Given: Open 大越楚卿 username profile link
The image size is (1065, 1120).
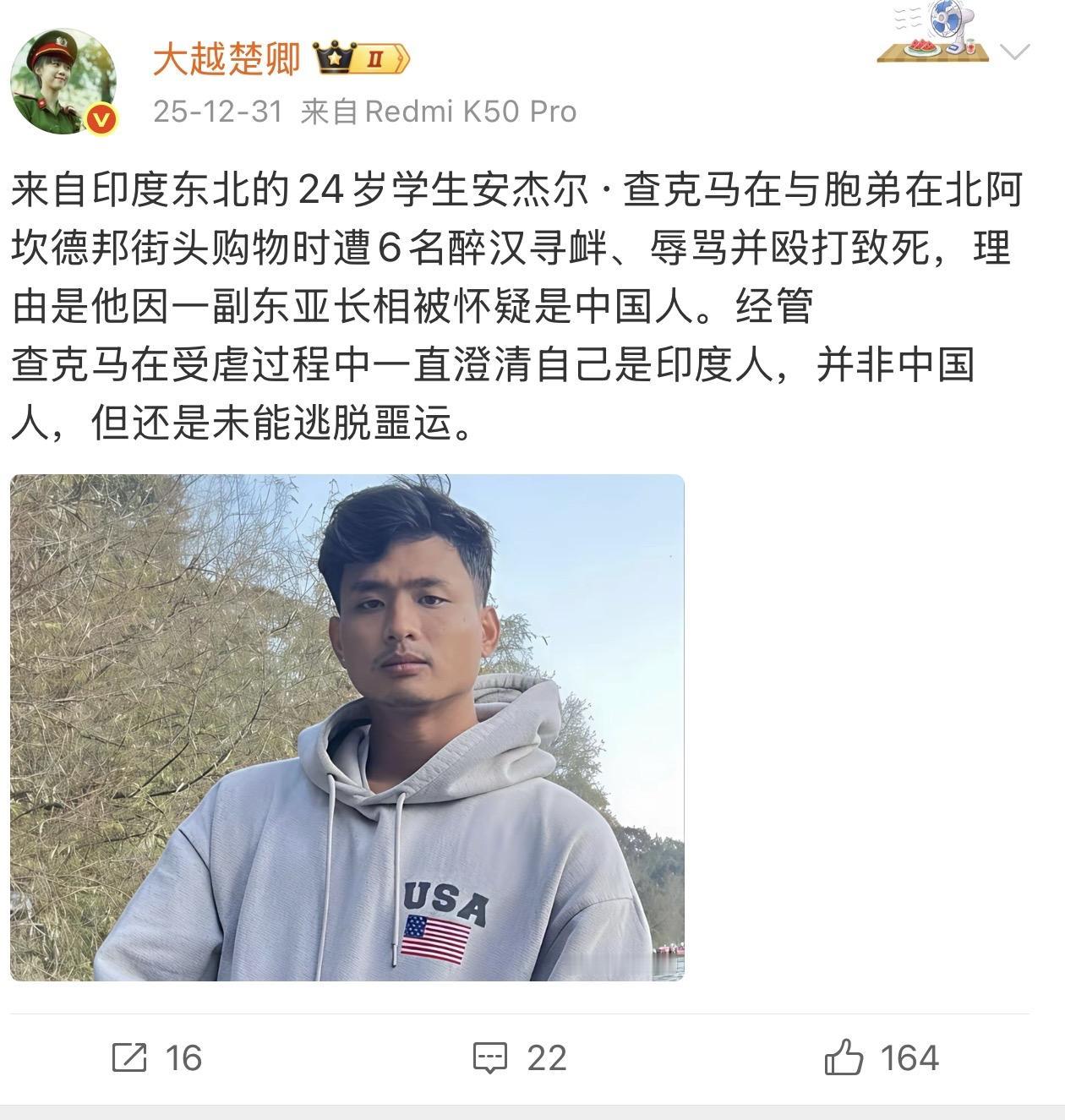Looking at the screenshot, I should (227, 59).
